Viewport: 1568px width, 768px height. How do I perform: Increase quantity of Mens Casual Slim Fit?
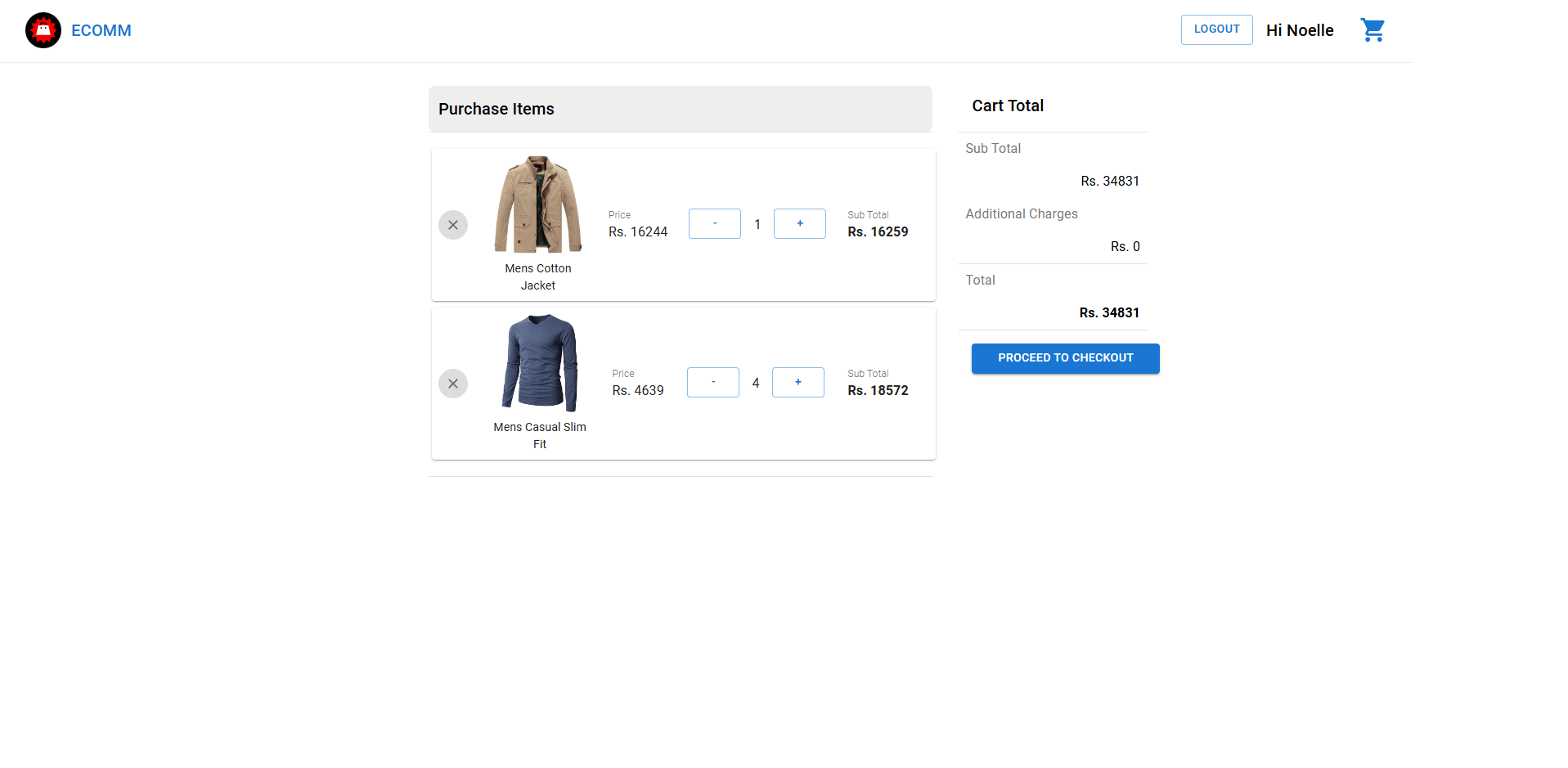tap(797, 383)
